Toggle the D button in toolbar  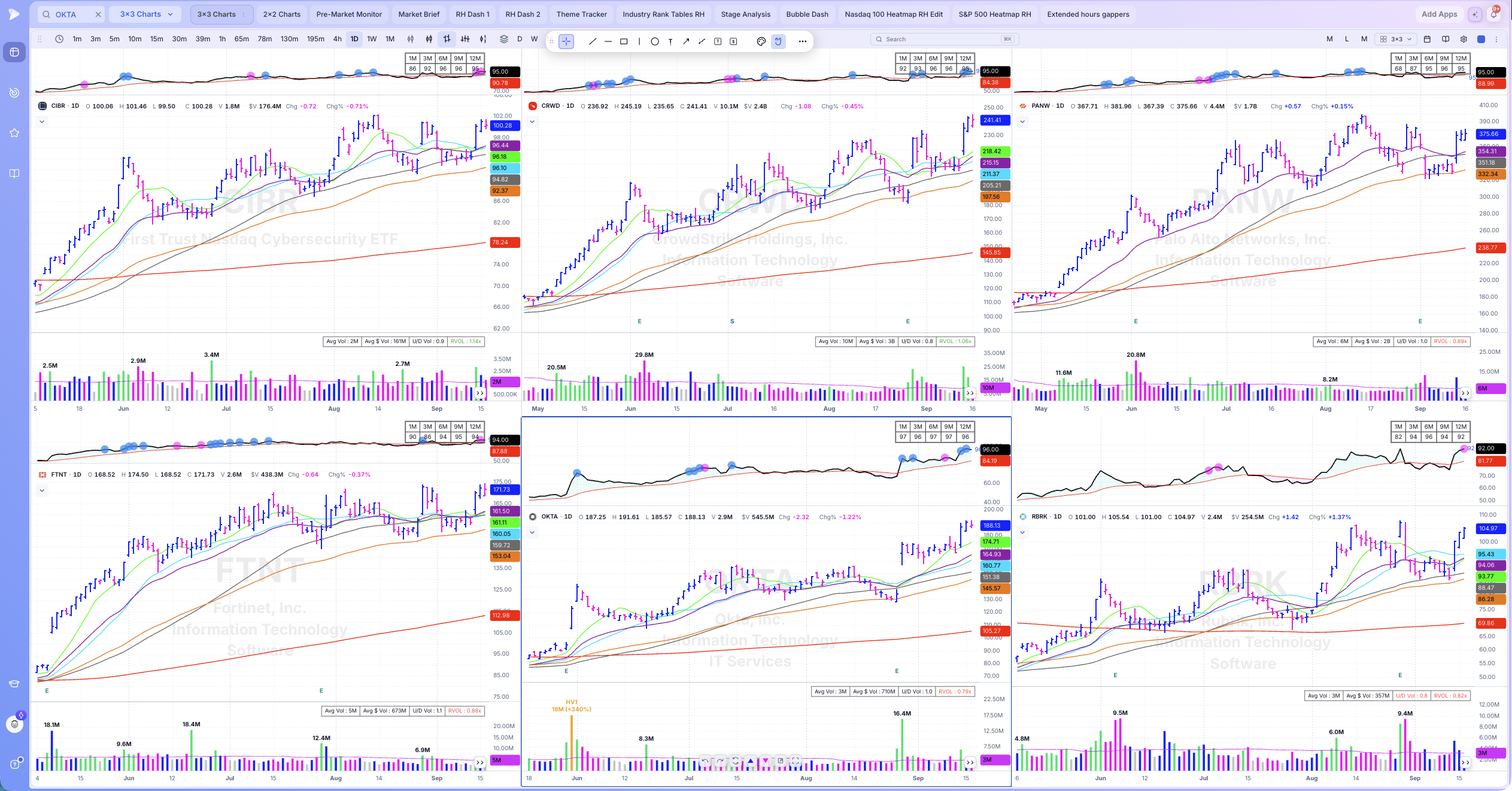pos(520,39)
